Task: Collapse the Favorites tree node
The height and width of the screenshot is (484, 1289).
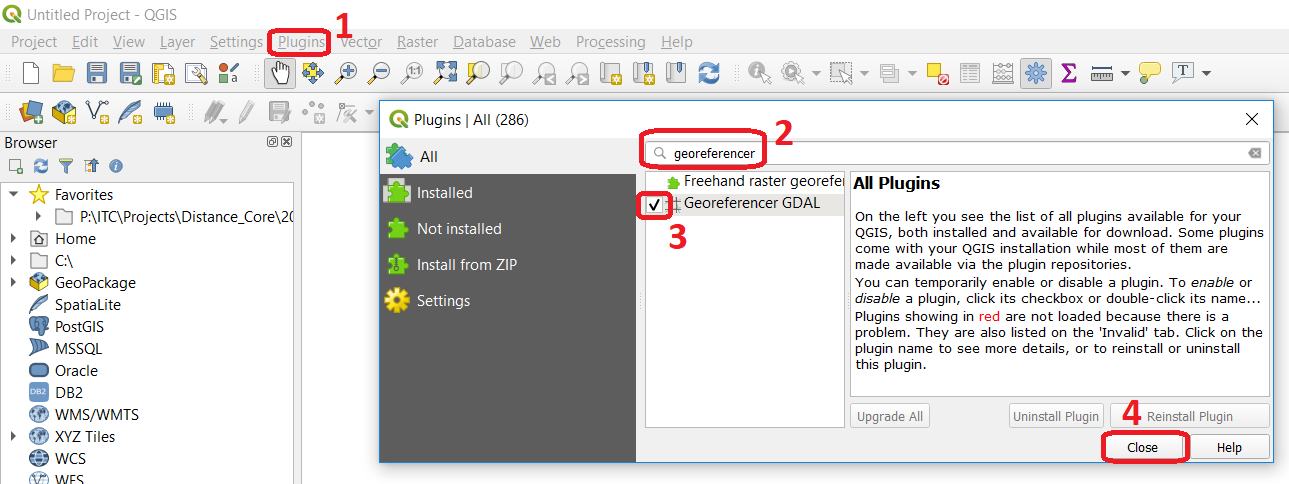Action: [x=14, y=195]
